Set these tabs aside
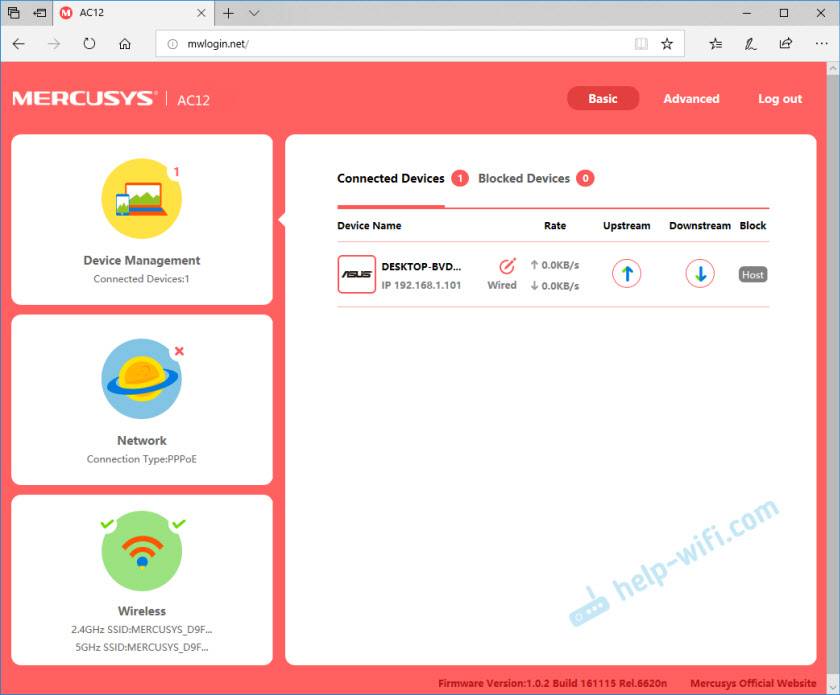Viewport: 840px width, 695px height. click(x=40, y=13)
